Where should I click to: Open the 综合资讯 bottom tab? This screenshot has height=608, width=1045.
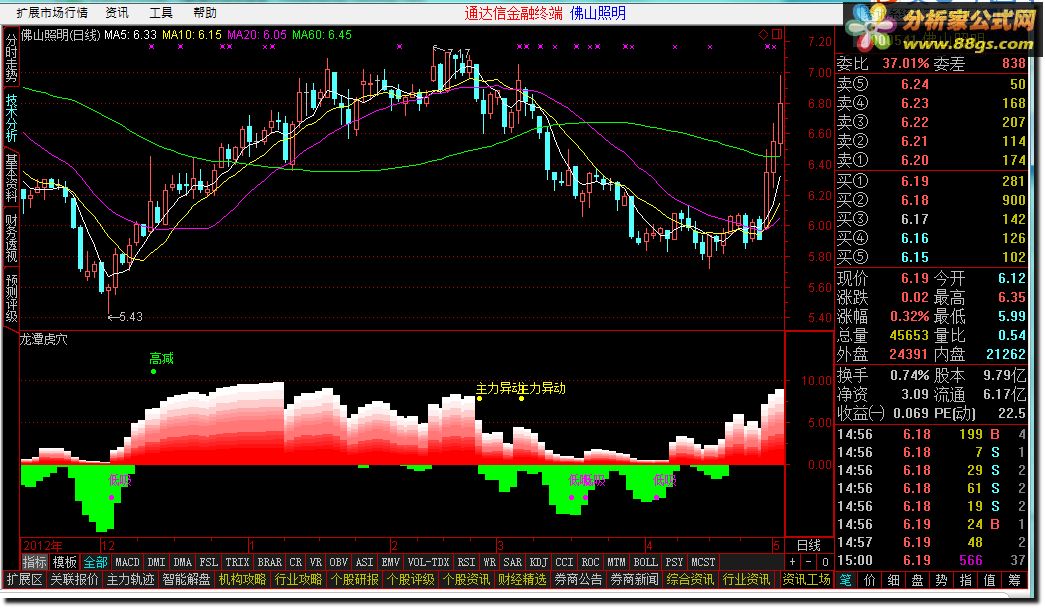pos(690,579)
